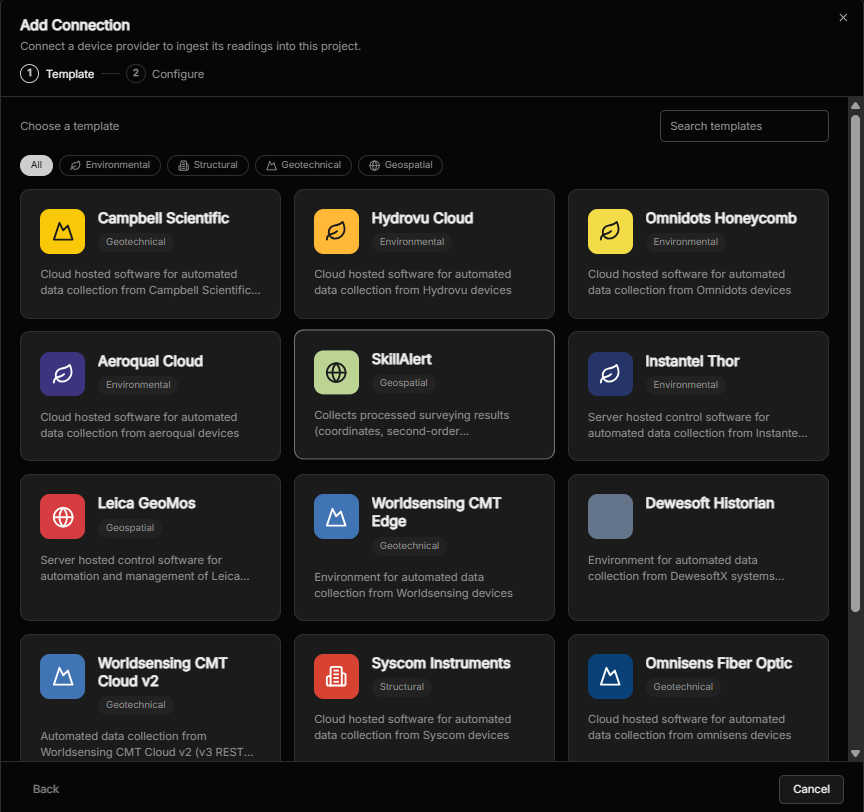Click the Leica GeoMos red globe icon
The image size is (864, 812).
point(62,517)
